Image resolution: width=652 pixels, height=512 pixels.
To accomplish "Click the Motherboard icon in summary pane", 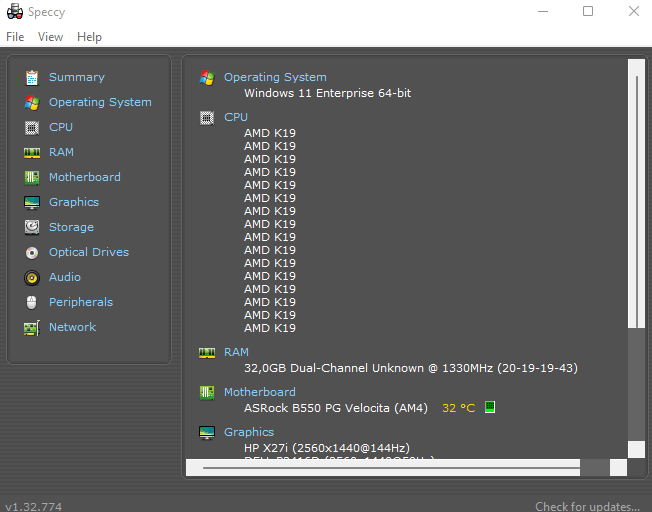I will click(207, 392).
